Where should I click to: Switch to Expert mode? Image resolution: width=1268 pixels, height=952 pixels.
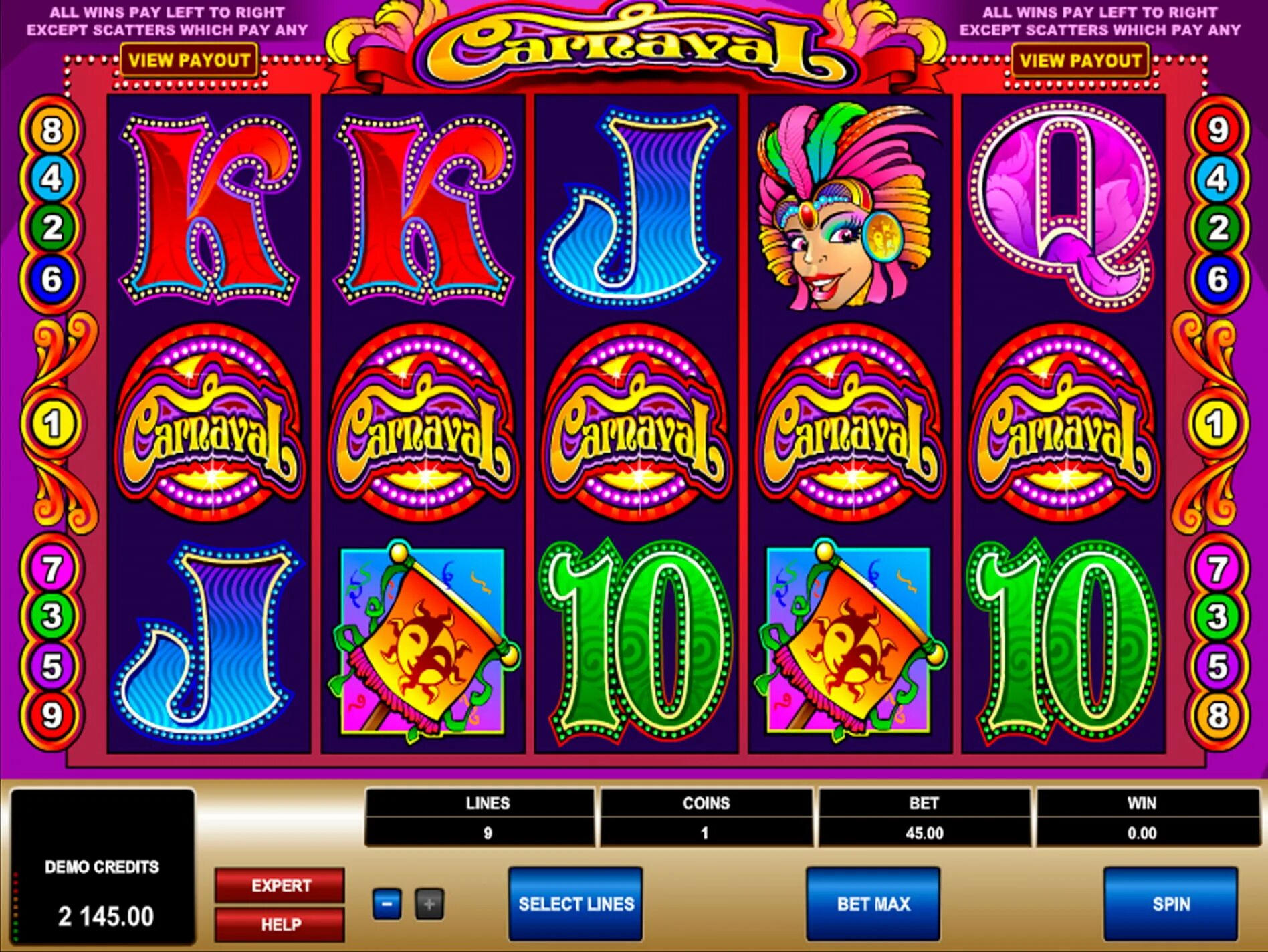(280, 886)
